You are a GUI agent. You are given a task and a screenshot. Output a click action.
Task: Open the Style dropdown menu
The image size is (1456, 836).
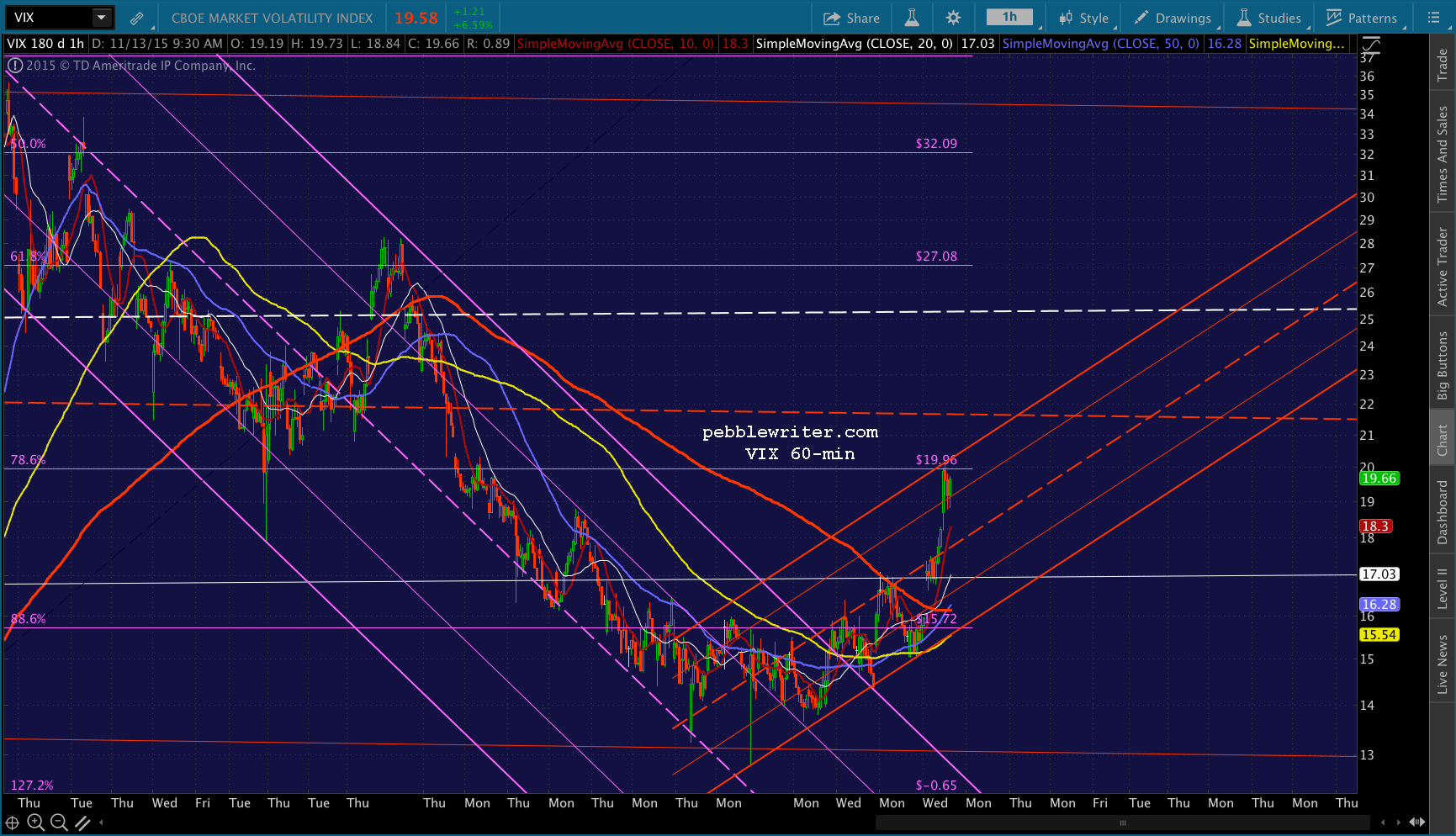[1084, 18]
